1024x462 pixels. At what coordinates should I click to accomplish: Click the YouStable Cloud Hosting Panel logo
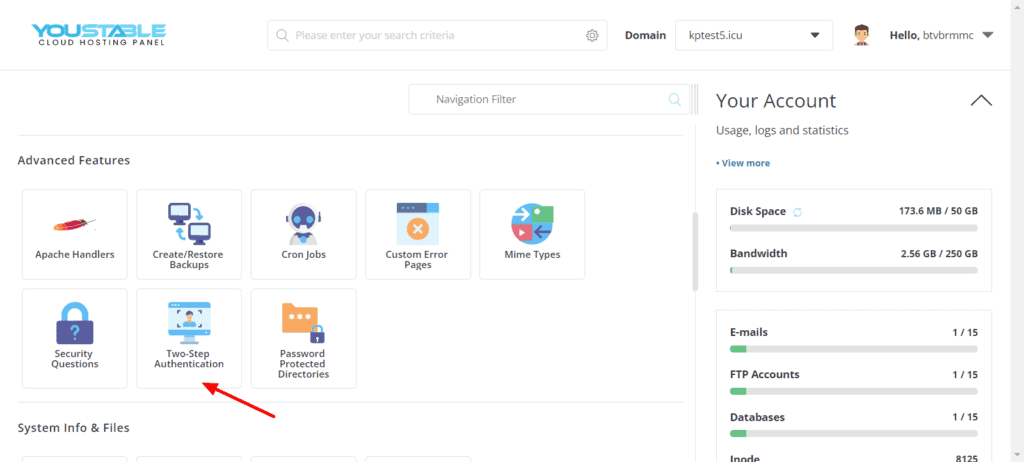pyautogui.click(x=98, y=35)
